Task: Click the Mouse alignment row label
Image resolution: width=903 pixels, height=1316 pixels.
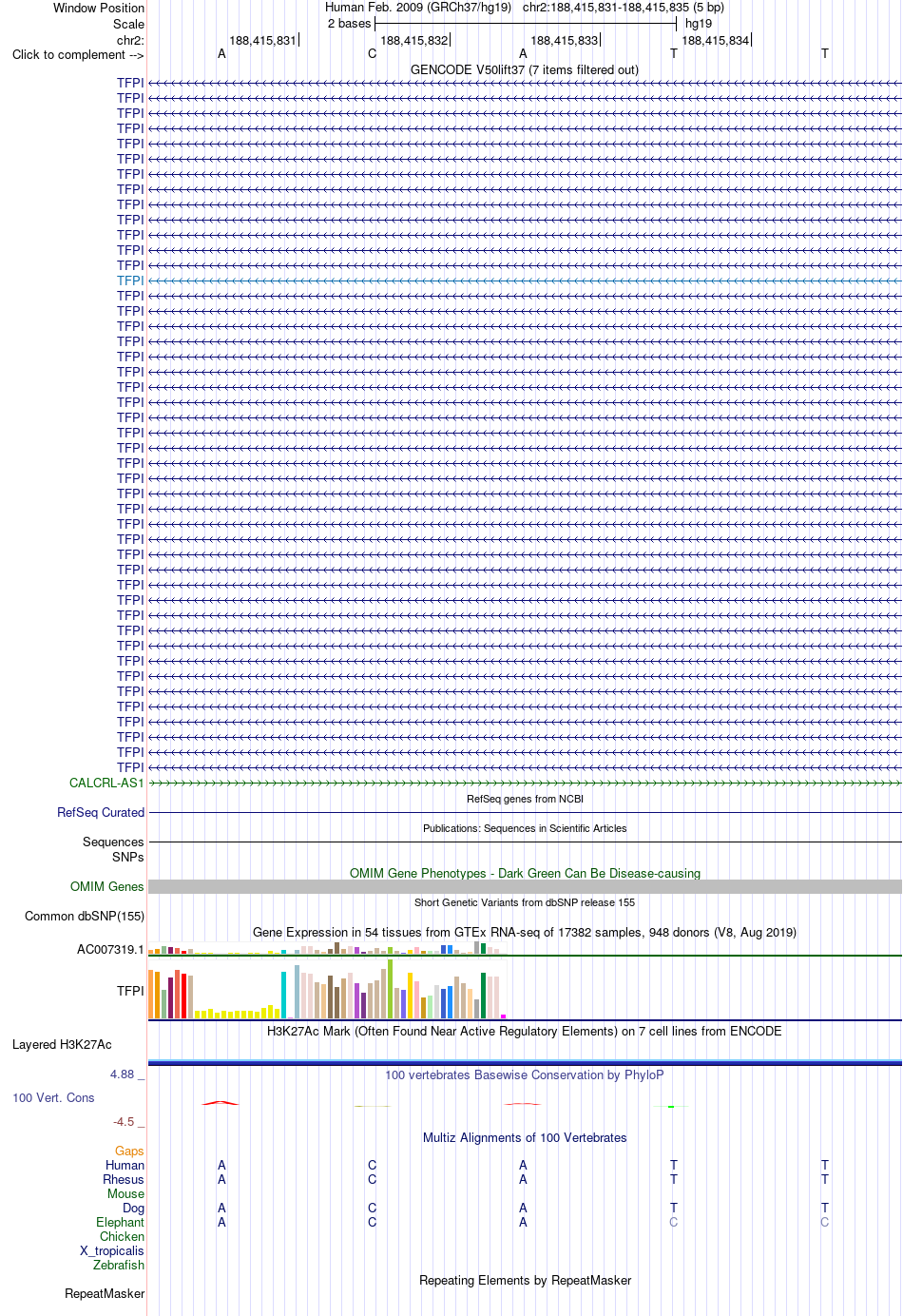Action: click(x=125, y=1193)
